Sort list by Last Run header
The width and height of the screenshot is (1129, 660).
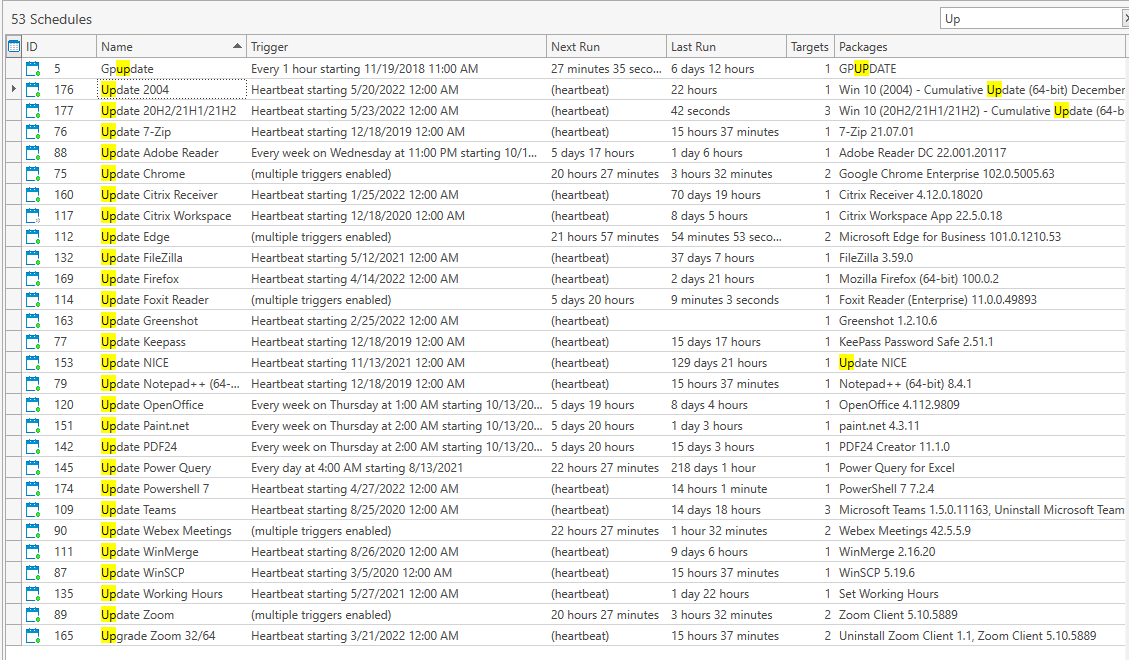(x=726, y=47)
